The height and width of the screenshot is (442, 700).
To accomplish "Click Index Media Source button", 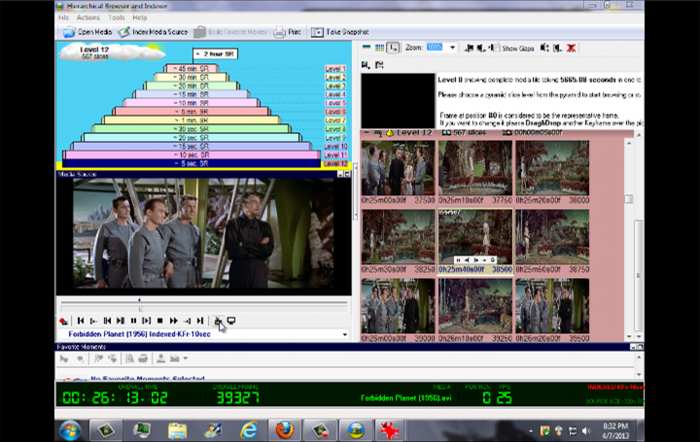I will (153, 32).
